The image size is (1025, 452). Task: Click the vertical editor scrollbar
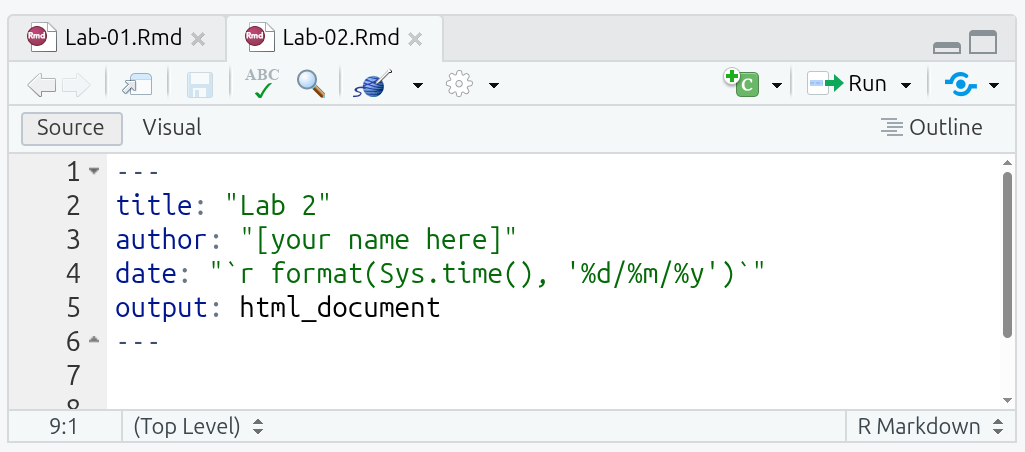pyautogui.click(x=1007, y=255)
